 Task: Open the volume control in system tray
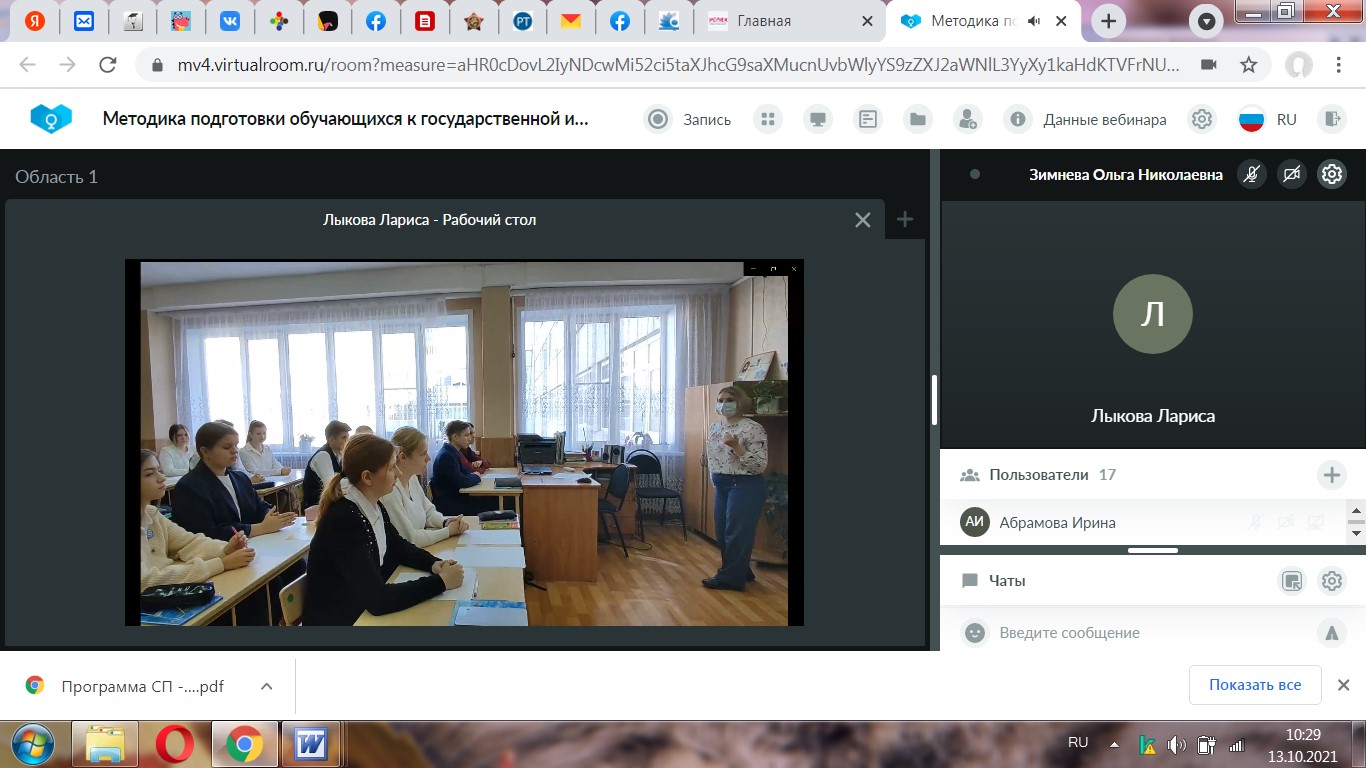point(1177,744)
